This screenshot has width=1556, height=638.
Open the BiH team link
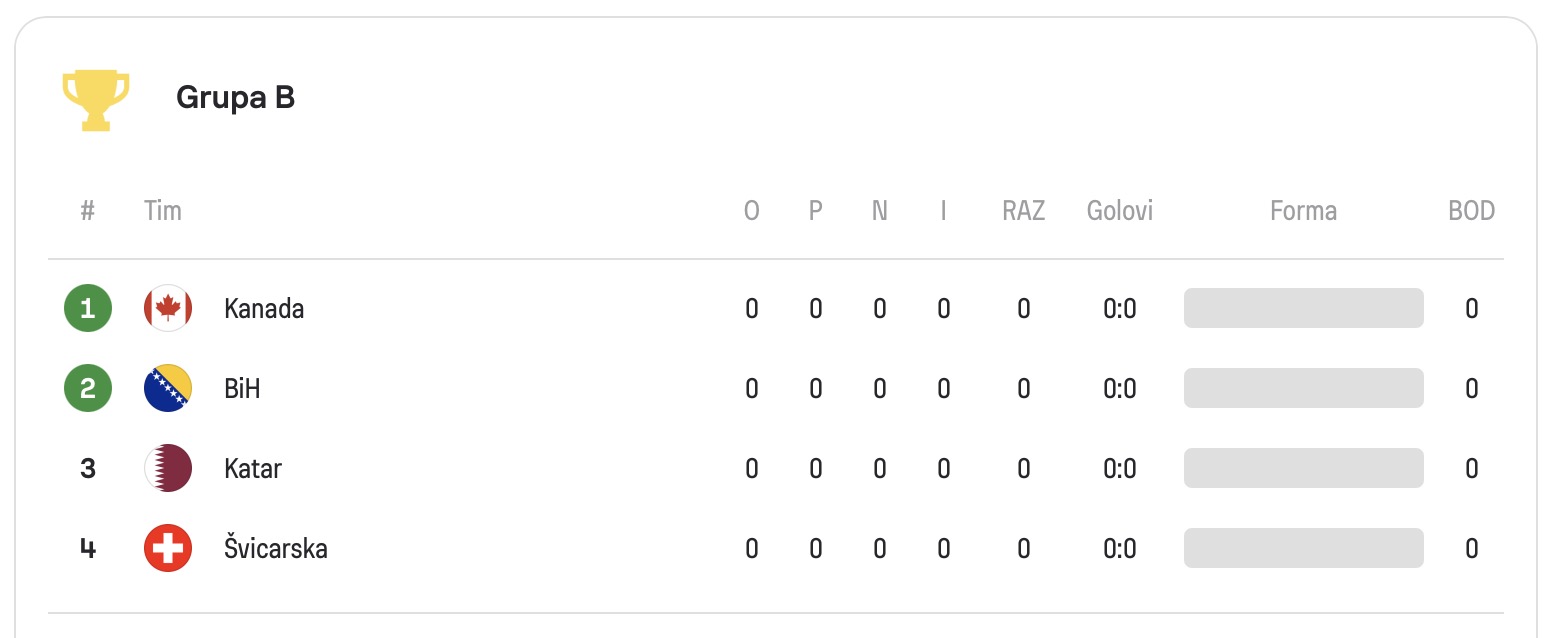coord(242,388)
